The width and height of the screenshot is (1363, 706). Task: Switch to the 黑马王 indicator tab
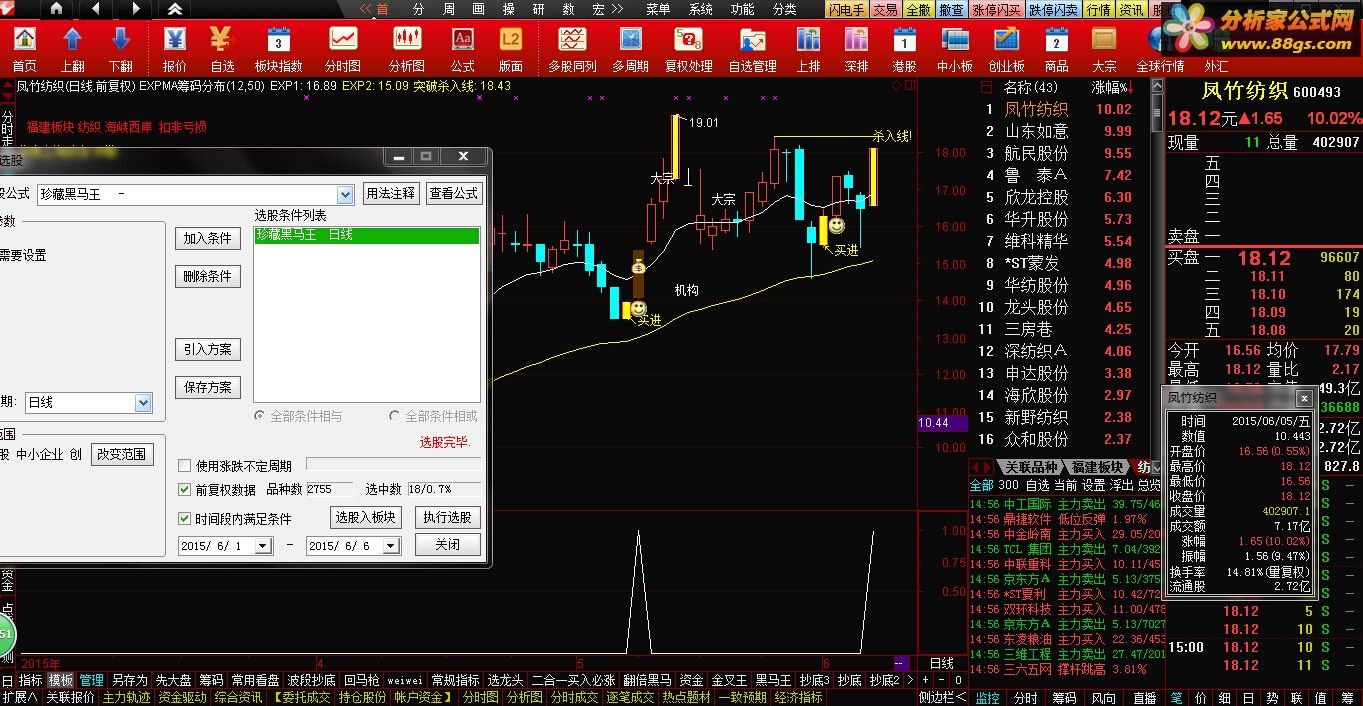click(773, 680)
